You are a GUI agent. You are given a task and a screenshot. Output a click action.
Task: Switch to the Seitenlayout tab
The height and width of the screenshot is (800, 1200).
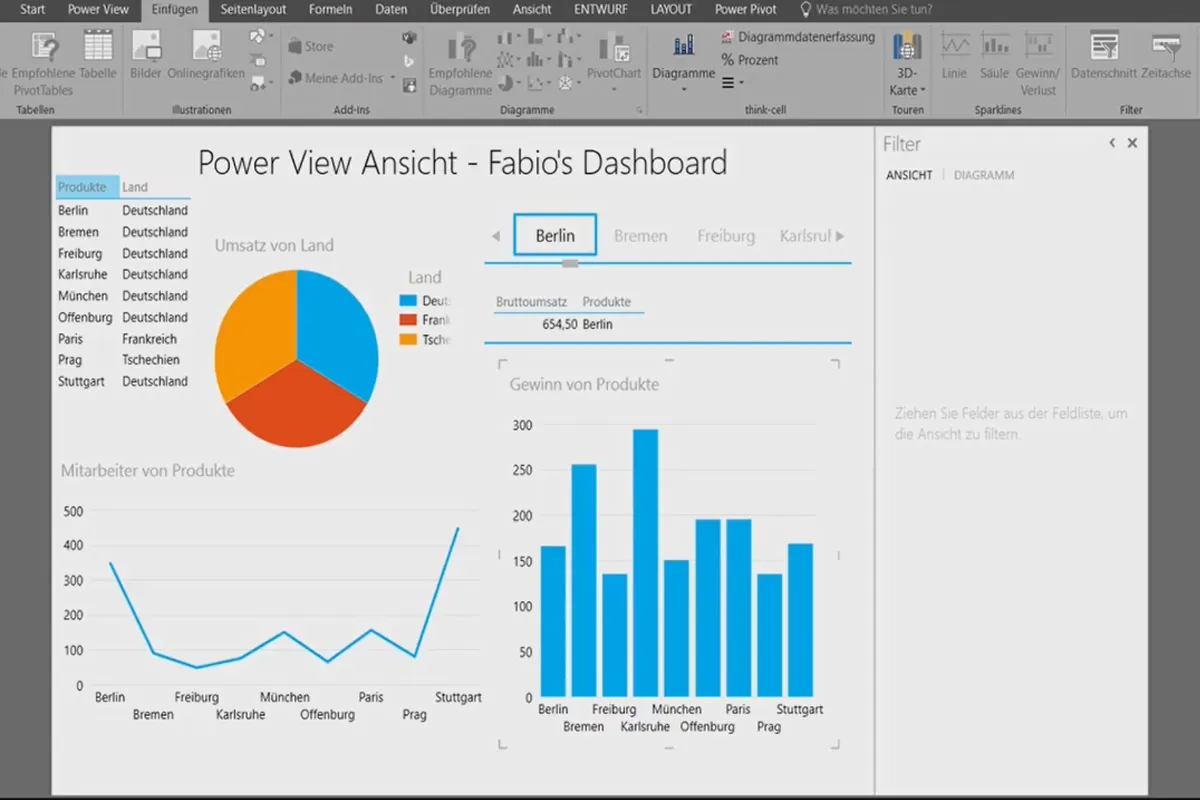pos(253,9)
